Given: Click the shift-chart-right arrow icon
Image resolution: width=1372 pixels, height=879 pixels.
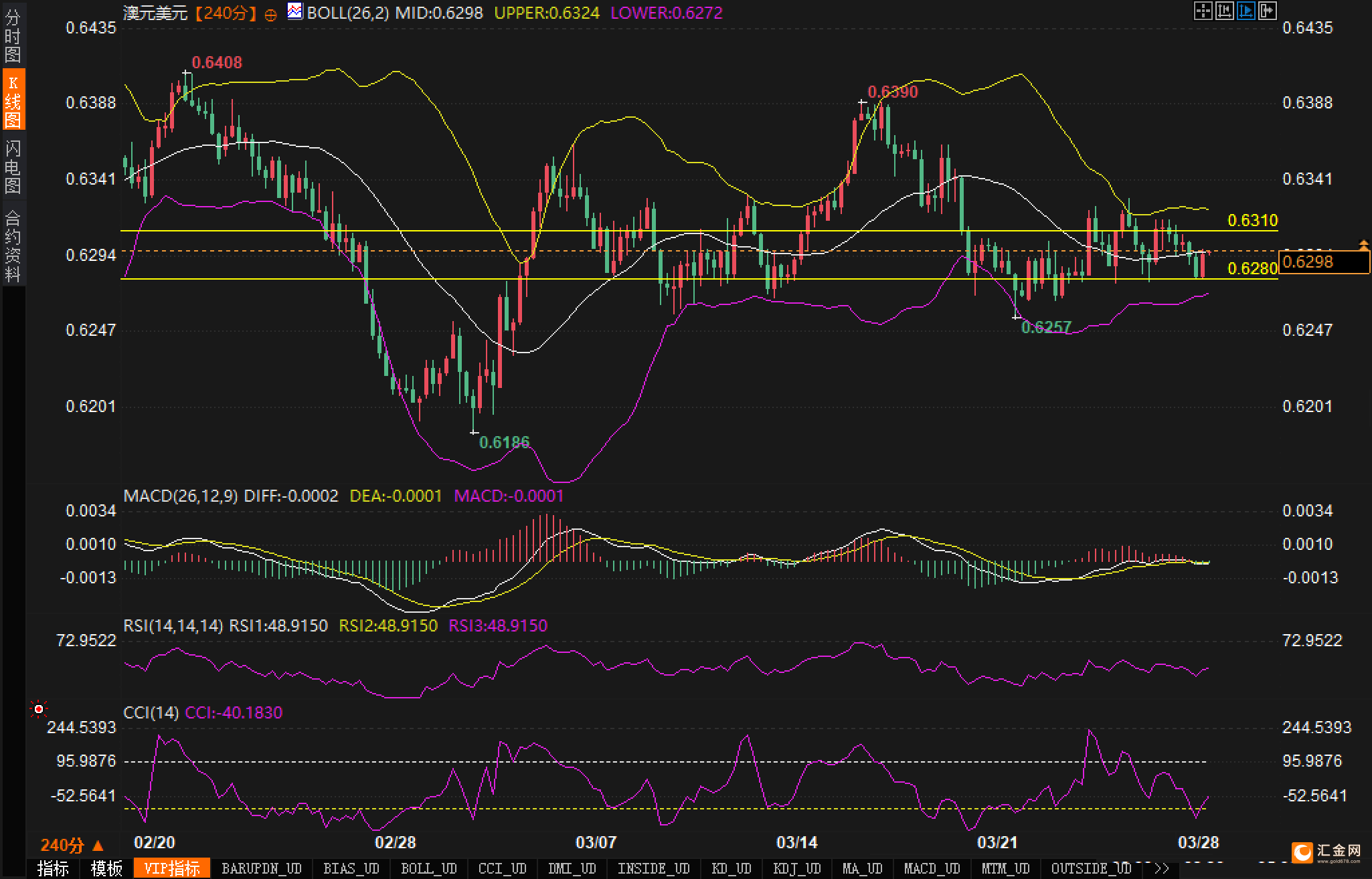Looking at the screenshot, I should [1267, 11].
